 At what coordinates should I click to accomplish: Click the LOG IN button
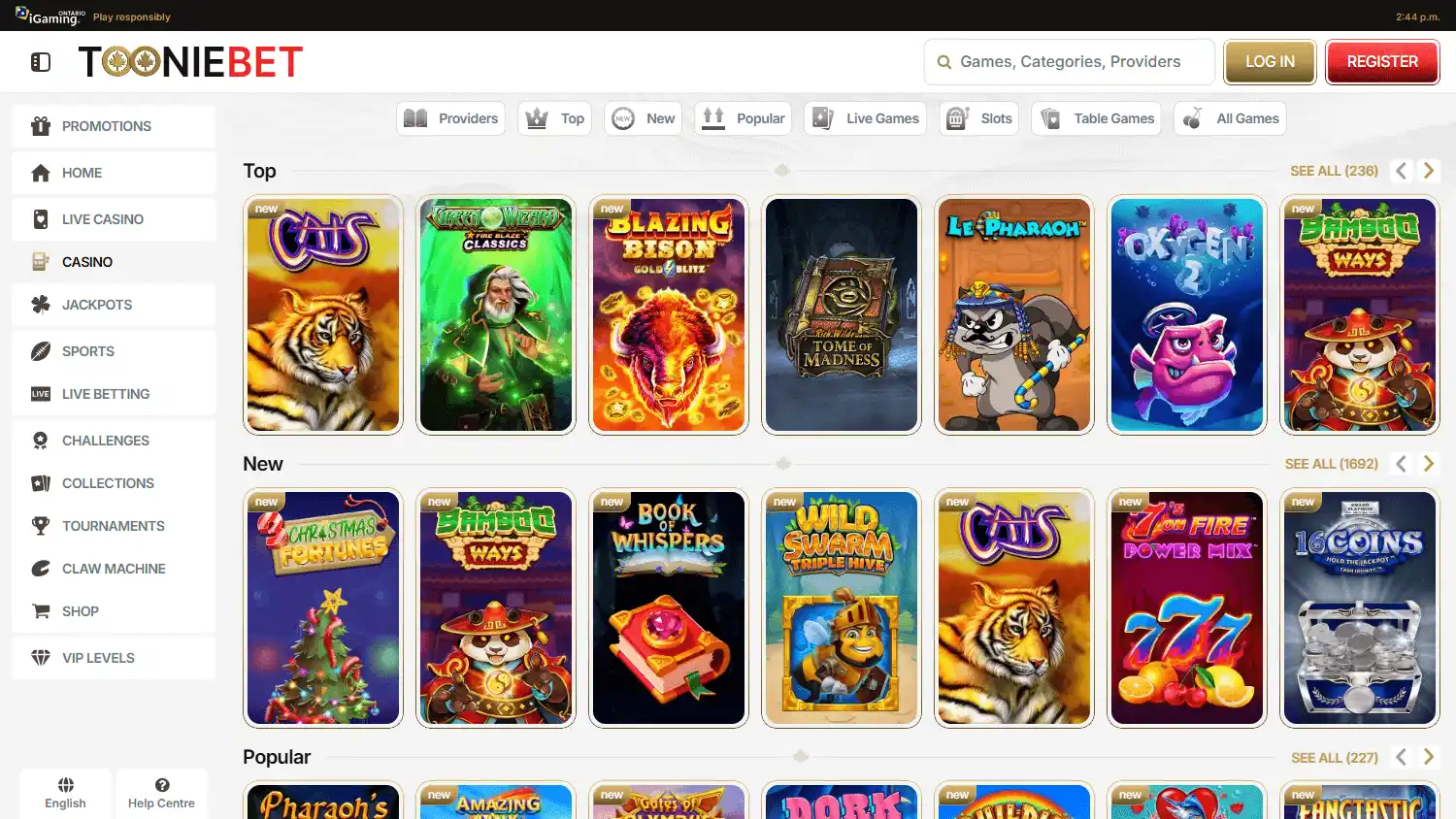(1270, 62)
